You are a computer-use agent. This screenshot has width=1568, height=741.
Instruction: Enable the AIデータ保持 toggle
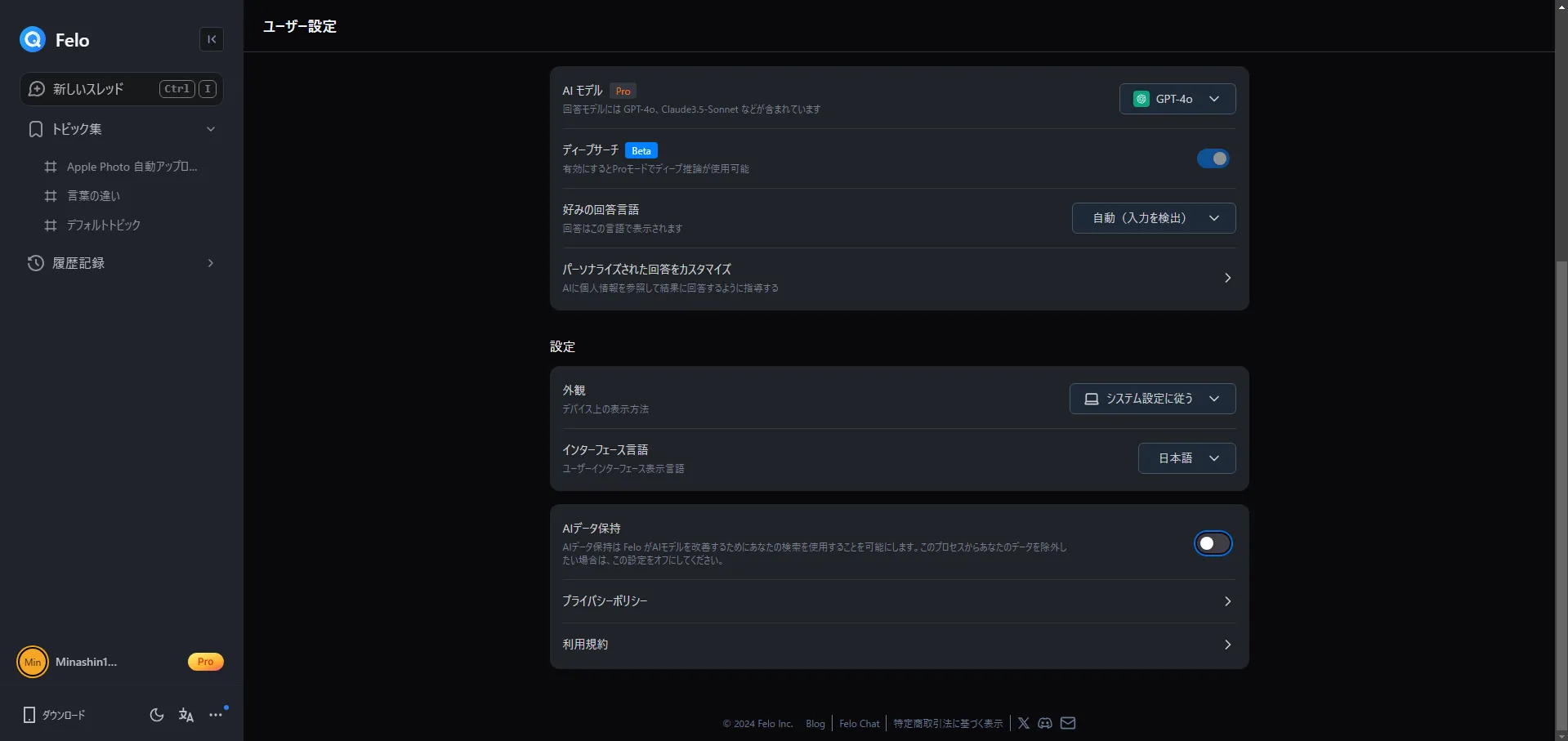point(1213,544)
